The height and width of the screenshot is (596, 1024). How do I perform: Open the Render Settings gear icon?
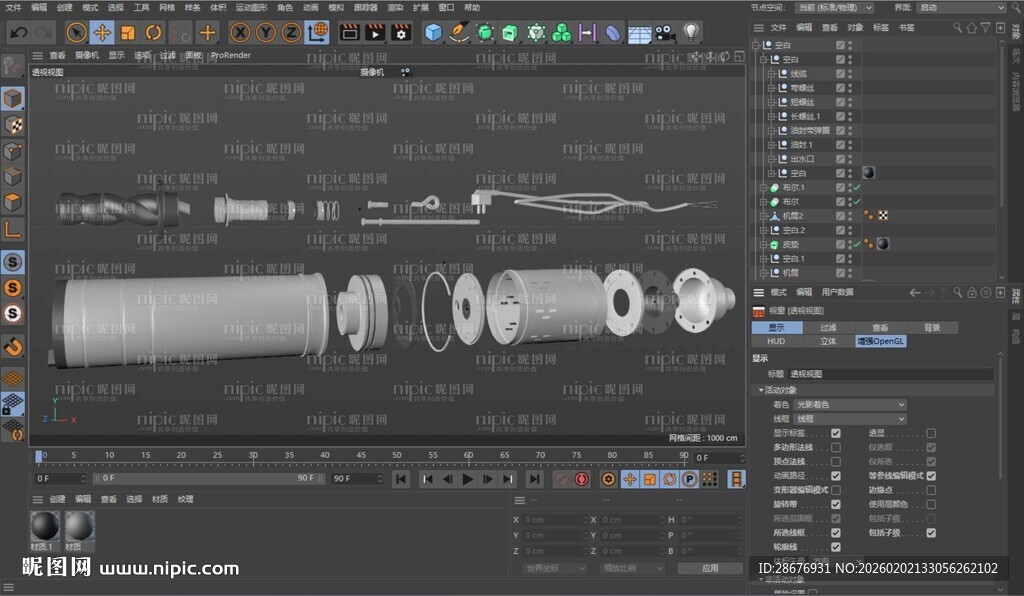pyautogui.click(x=401, y=32)
